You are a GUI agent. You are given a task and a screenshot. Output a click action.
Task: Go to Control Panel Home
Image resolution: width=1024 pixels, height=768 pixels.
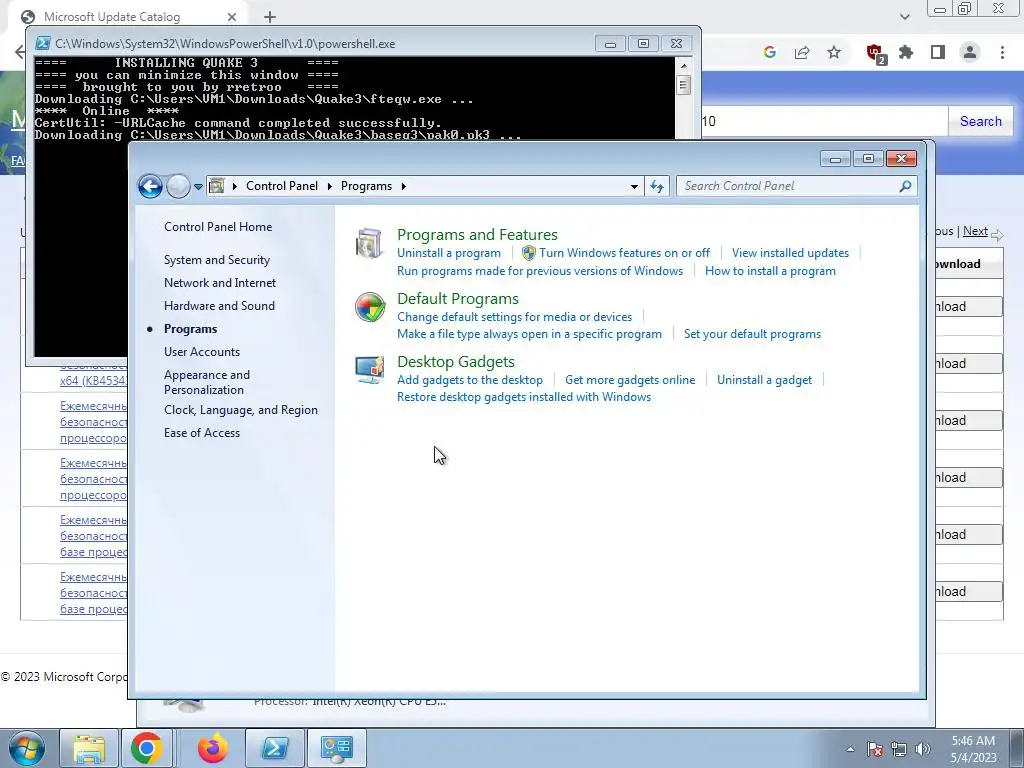tap(218, 227)
